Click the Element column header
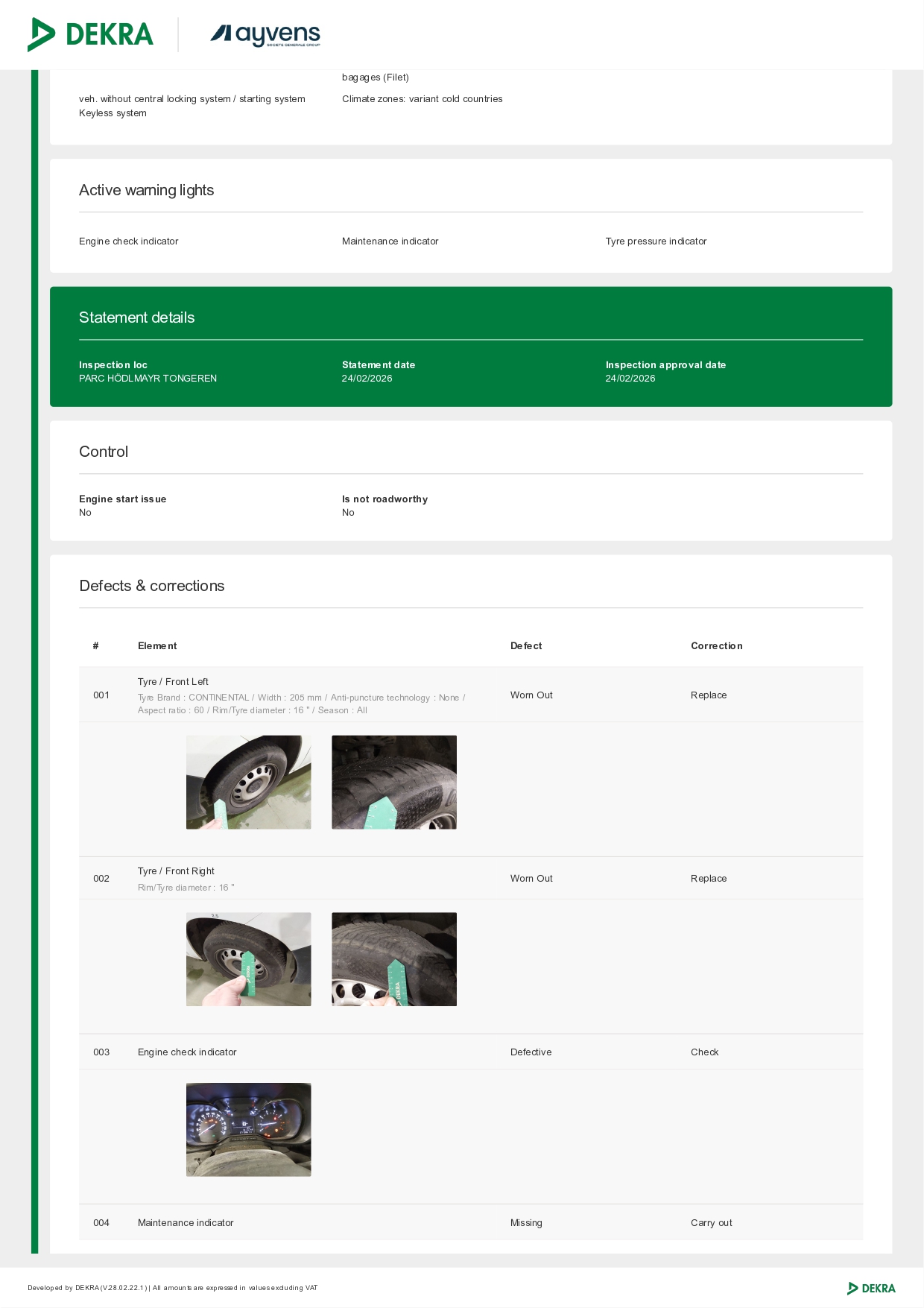 [x=157, y=646]
